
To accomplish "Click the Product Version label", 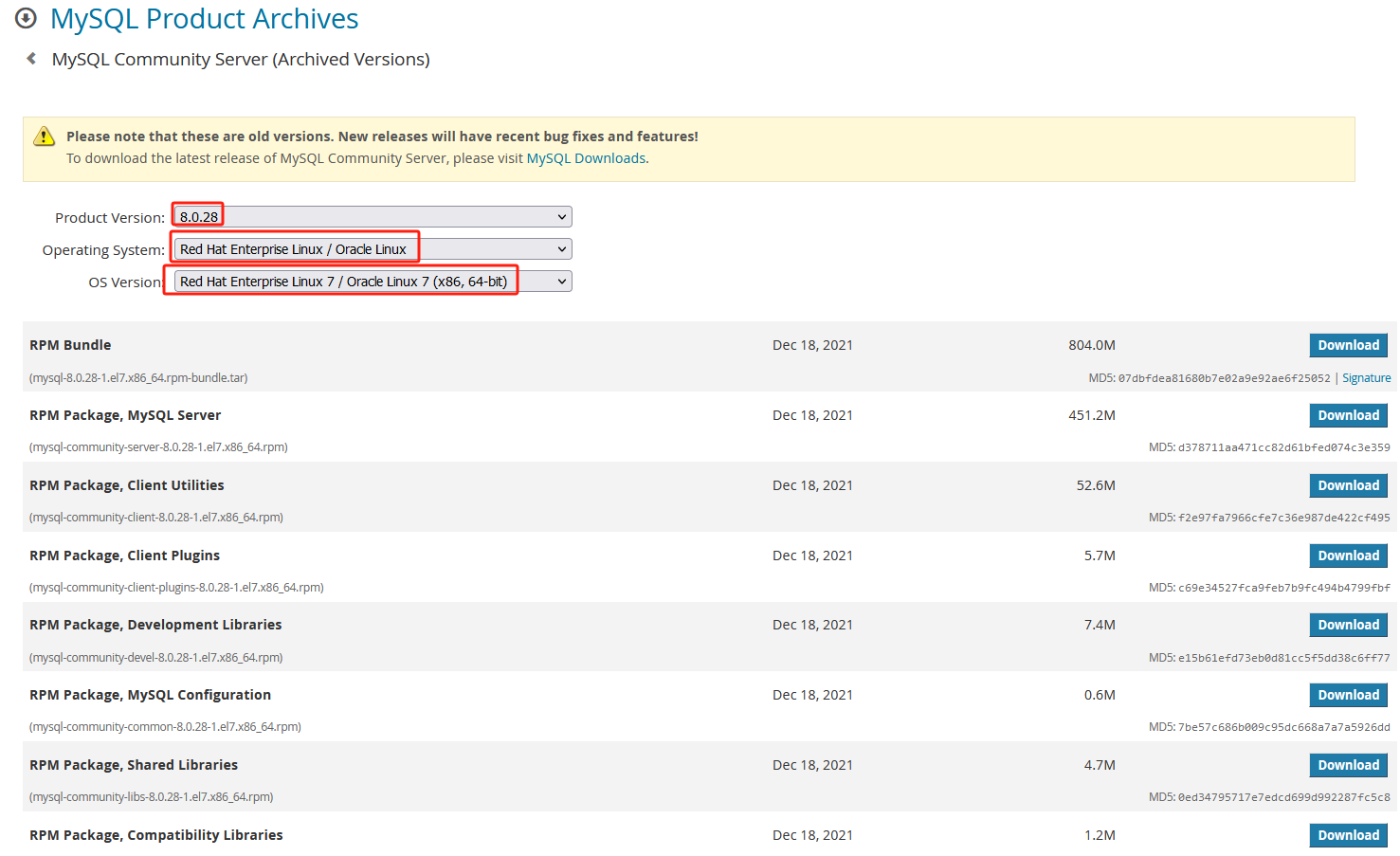I will click(110, 218).
